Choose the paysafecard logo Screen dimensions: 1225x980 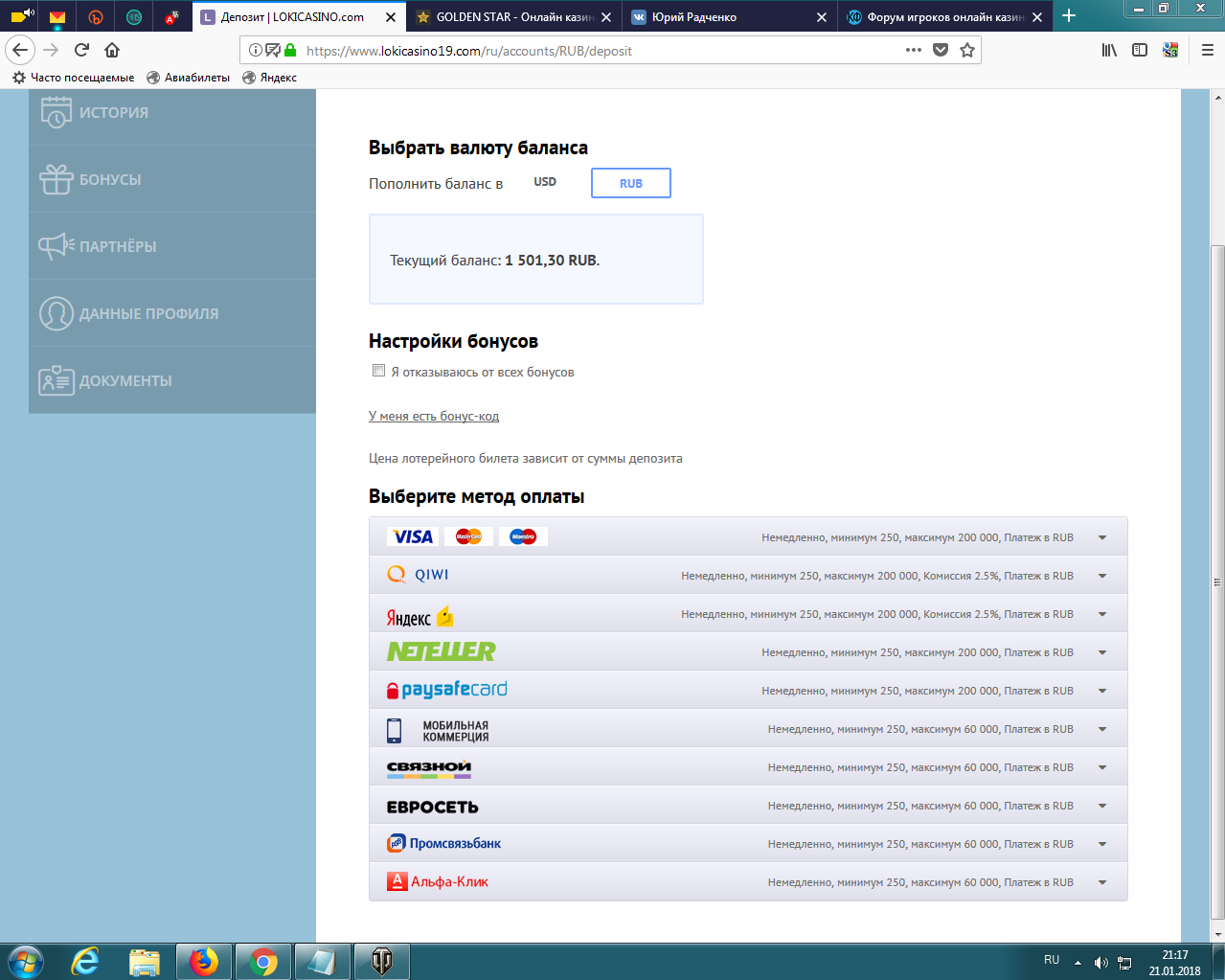446,690
